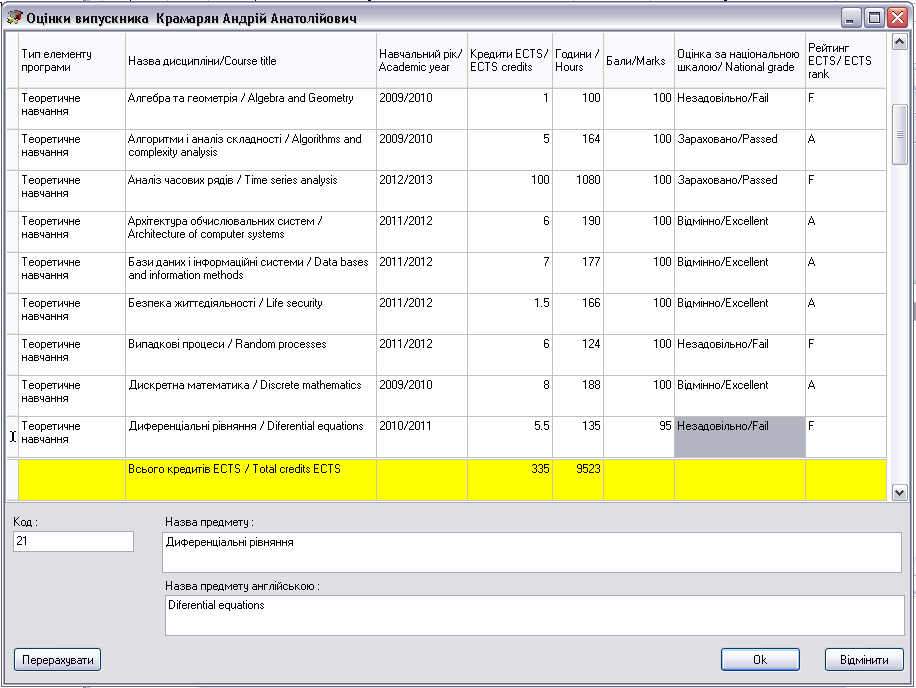Viewport: 916px width, 688px height.
Task: Click the Оцінка за національною шкалою column header
Action: [x=740, y=61]
